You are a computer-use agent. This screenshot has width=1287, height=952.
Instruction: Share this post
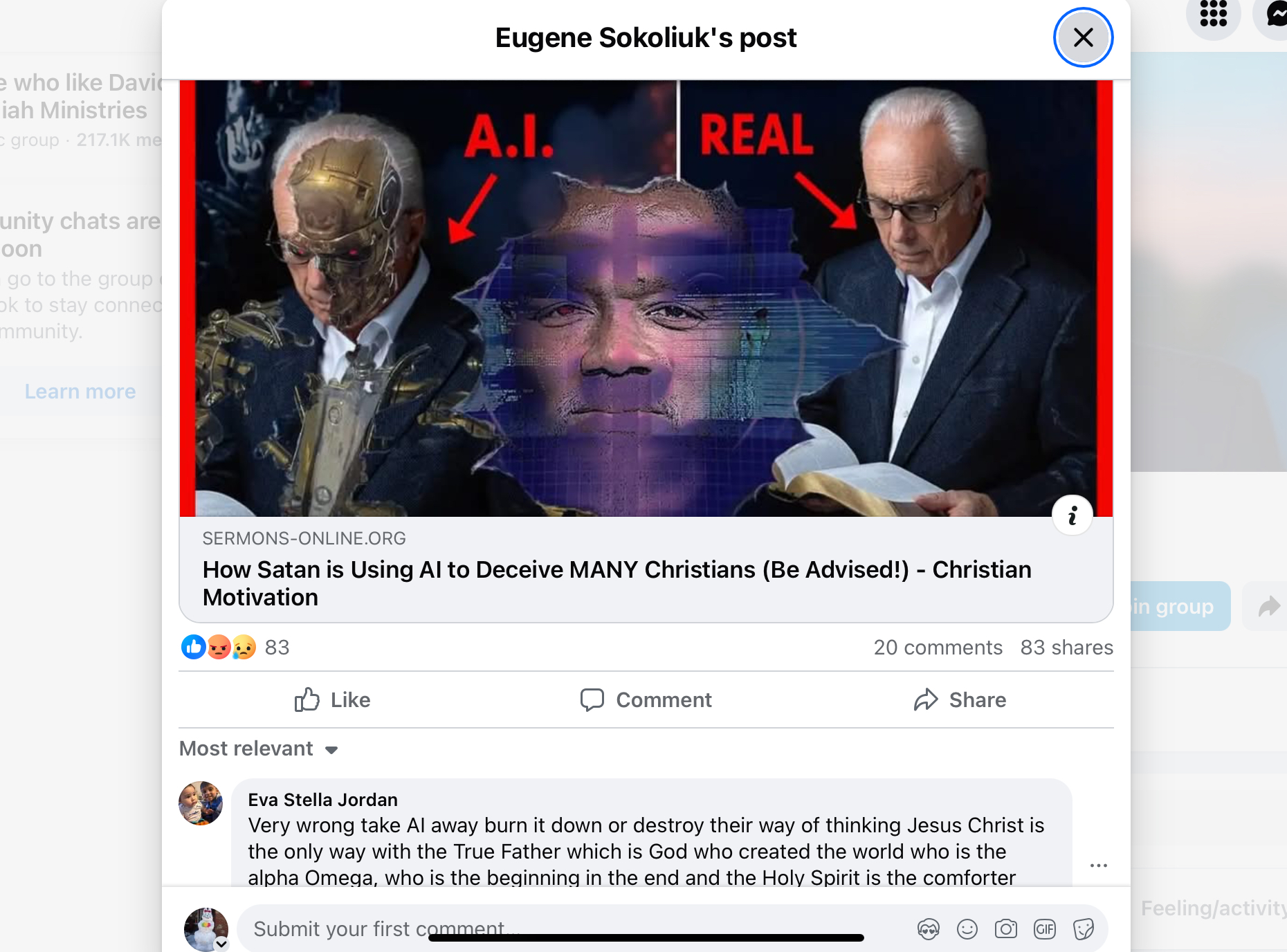pyautogui.click(x=960, y=699)
